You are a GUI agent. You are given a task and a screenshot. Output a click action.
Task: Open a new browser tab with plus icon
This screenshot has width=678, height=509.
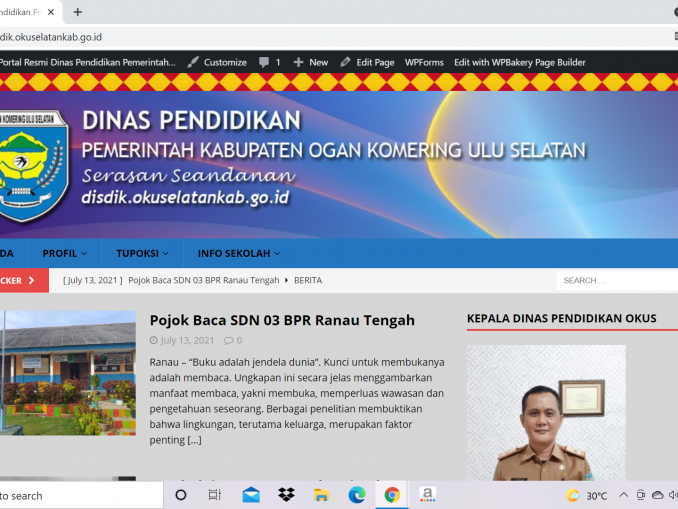click(78, 12)
